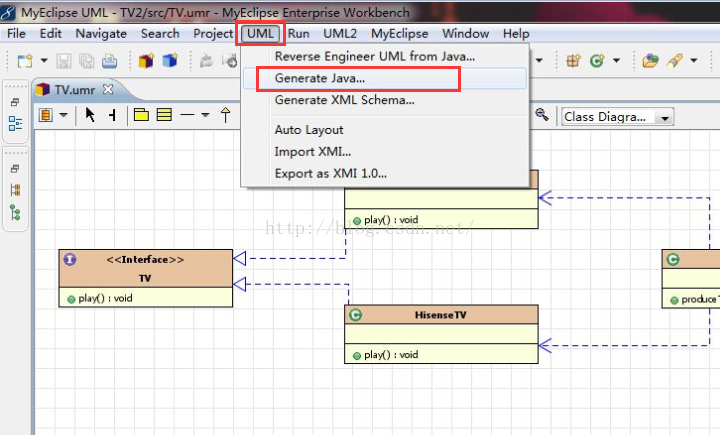Open the UML2 menu
The height and width of the screenshot is (435, 720).
340,34
